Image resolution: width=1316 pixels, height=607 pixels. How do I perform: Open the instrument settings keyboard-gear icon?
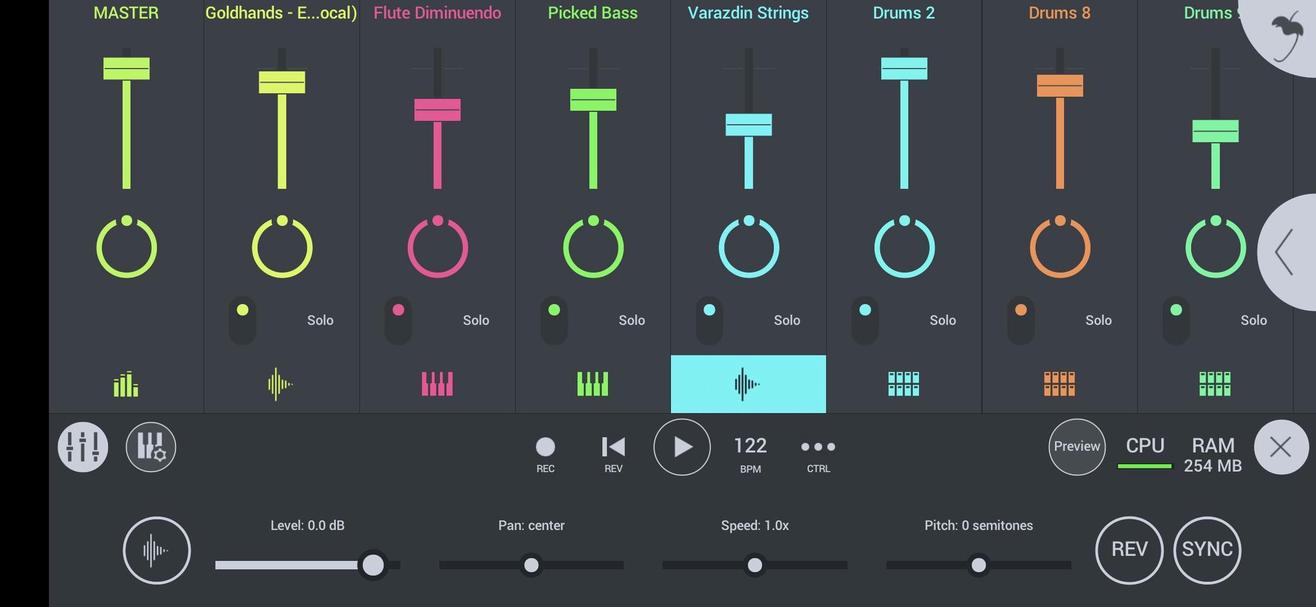coord(151,447)
